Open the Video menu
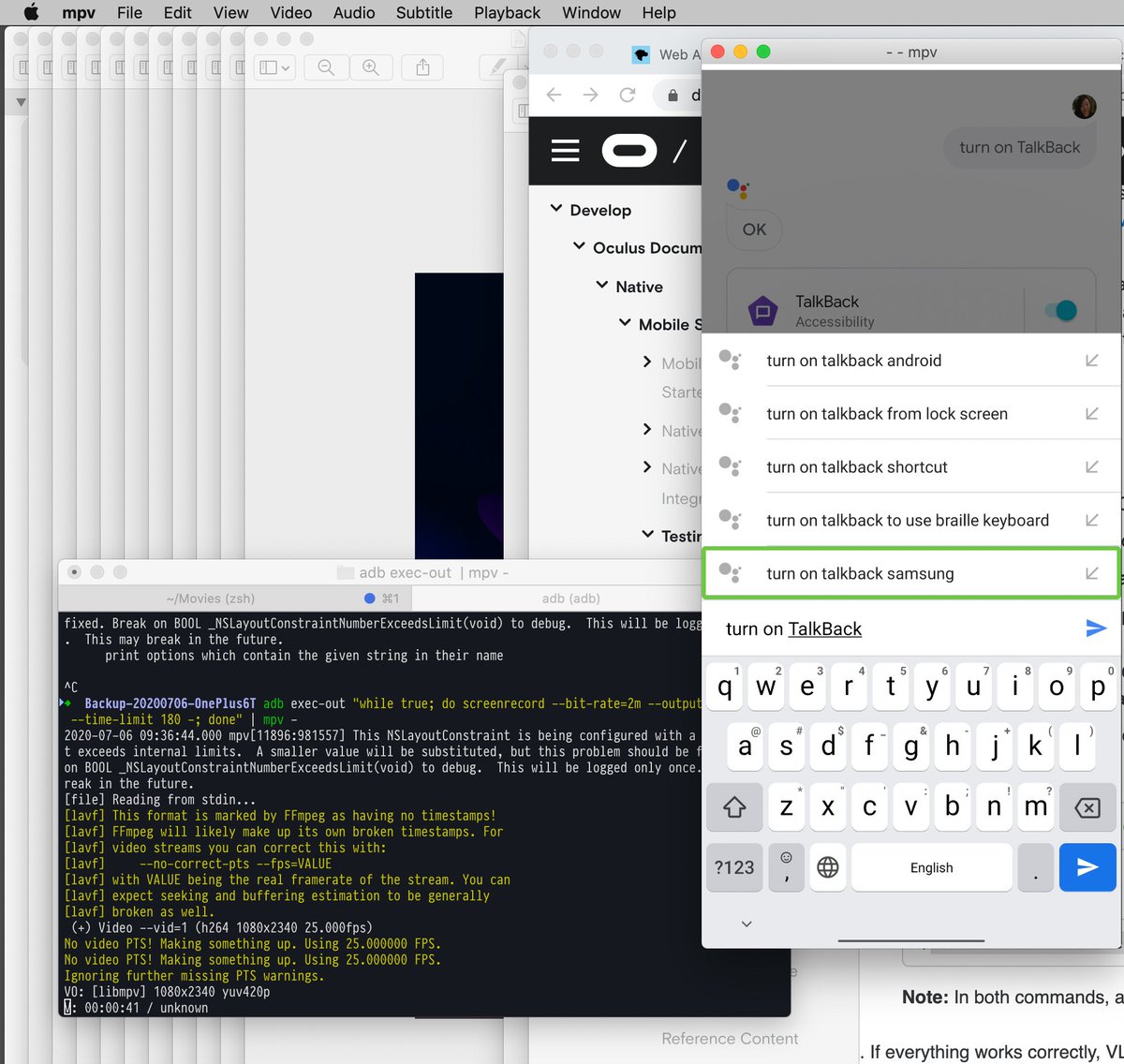Screen dimensions: 1124x1064 (290, 12)
